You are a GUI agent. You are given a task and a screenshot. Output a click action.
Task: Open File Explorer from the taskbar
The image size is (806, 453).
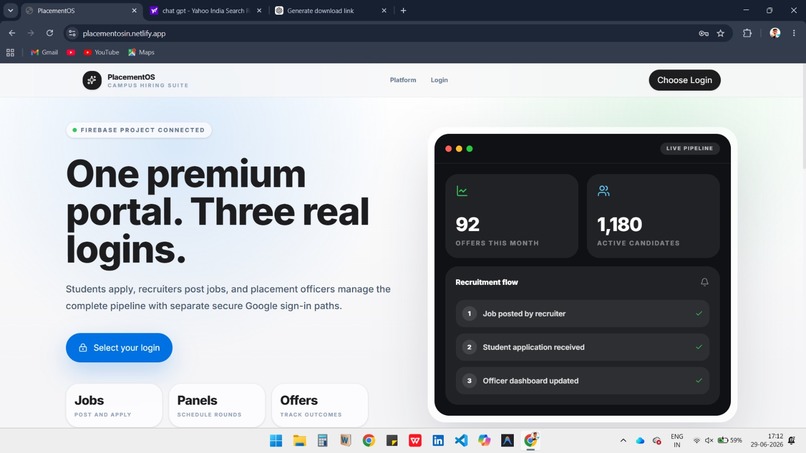[299, 441]
